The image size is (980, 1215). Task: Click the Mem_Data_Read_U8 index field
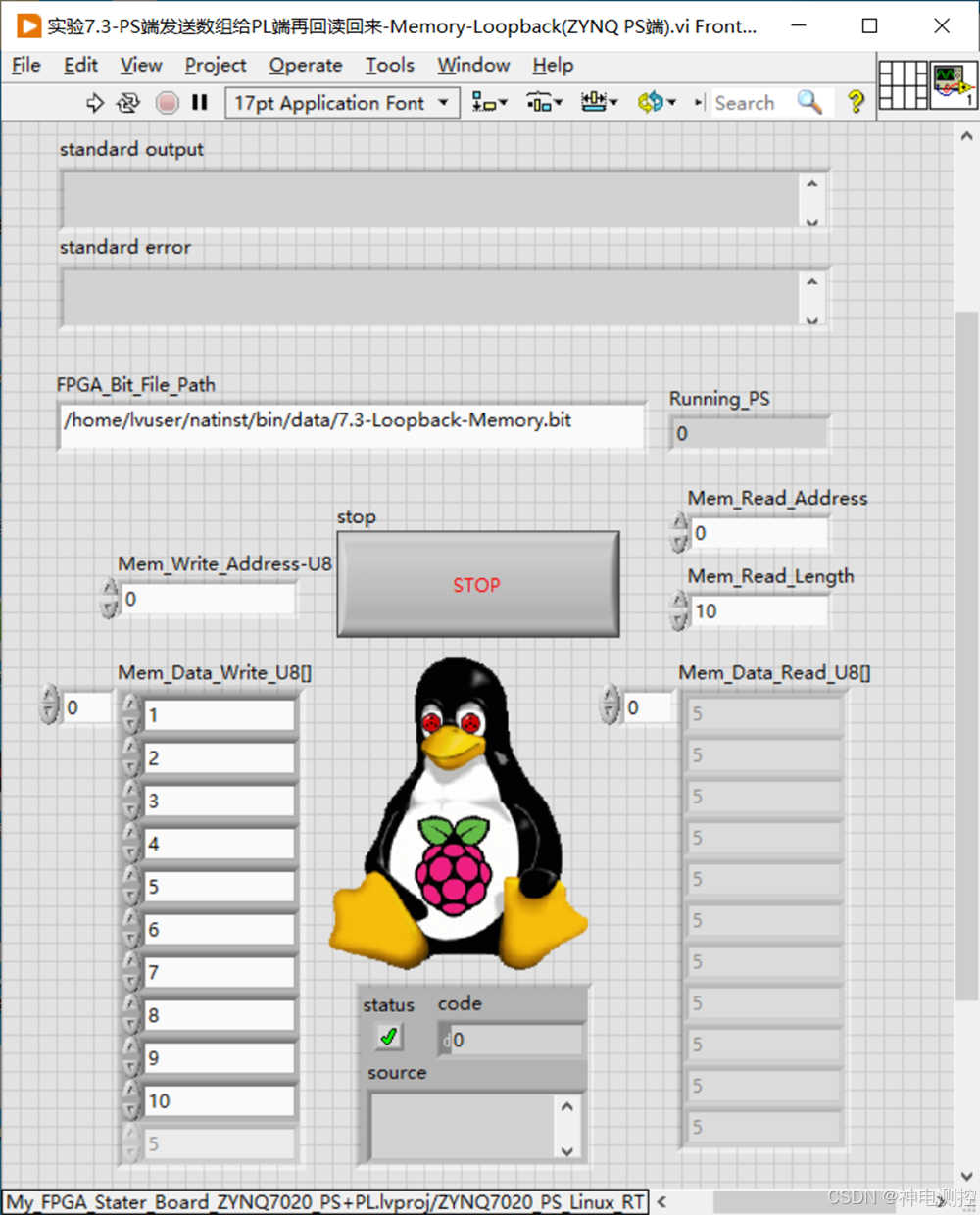(x=648, y=707)
